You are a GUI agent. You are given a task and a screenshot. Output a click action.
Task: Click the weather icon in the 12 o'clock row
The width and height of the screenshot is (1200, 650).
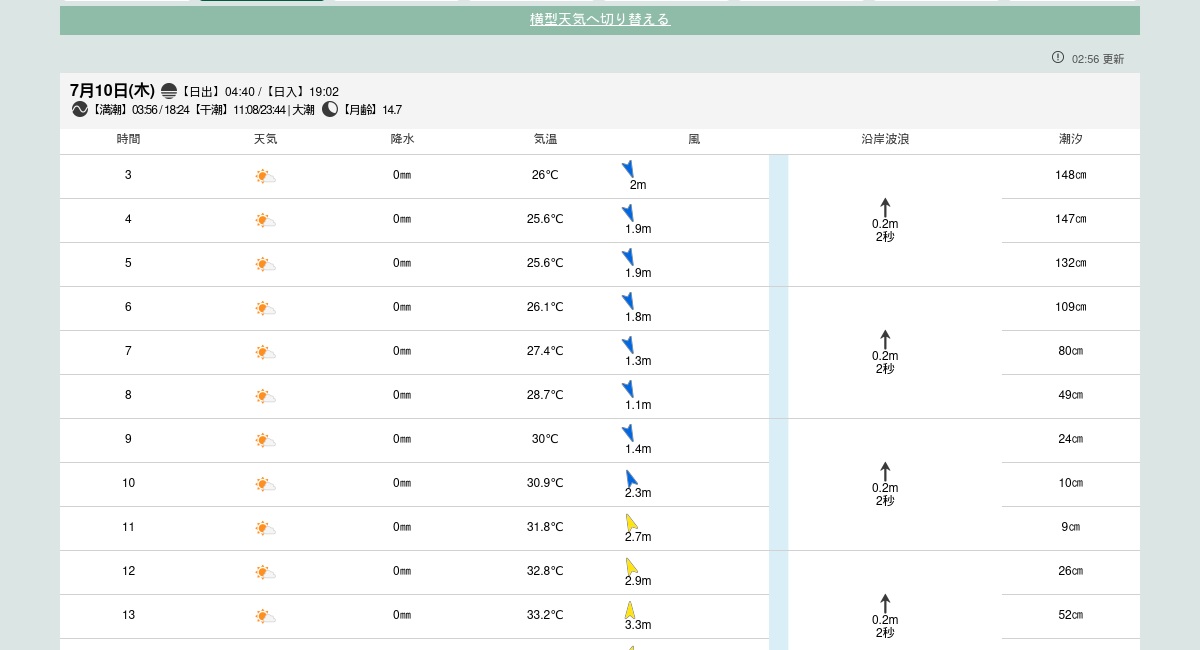265,572
